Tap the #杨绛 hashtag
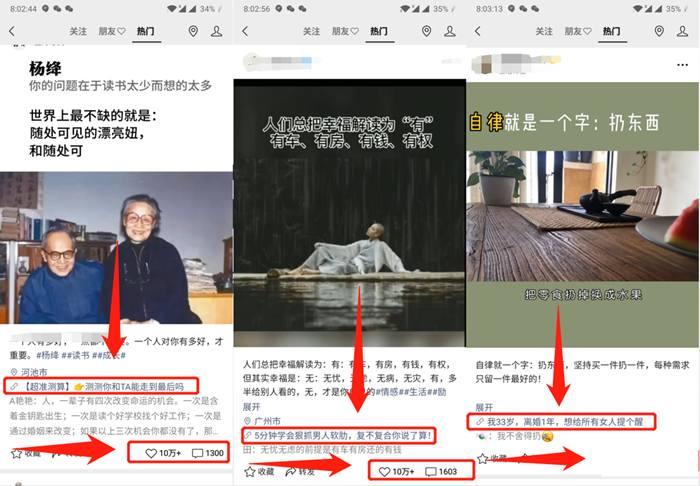700x486 pixels. (48, 355)
